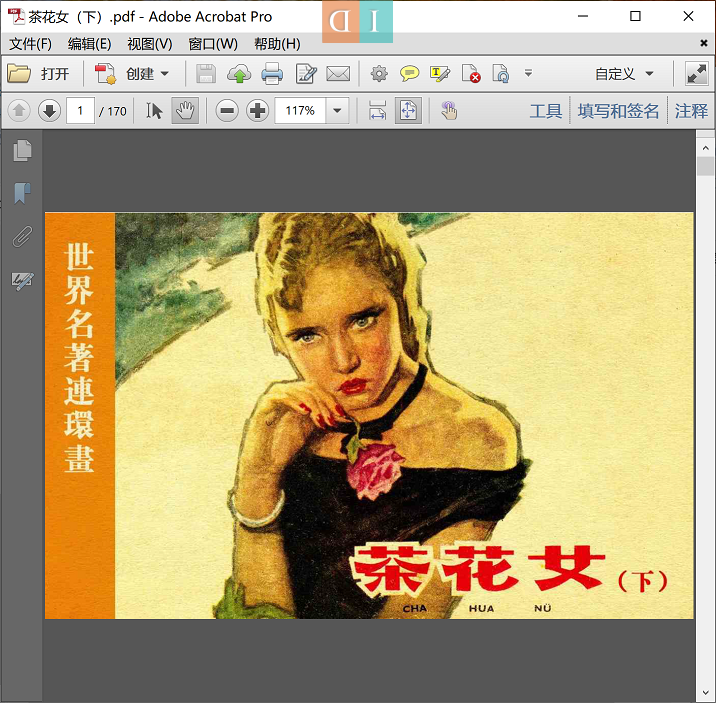Viewport: 716px width, 703px height.
Task: Choose the text selection cursor tool
Action: (x=154, y=110)
